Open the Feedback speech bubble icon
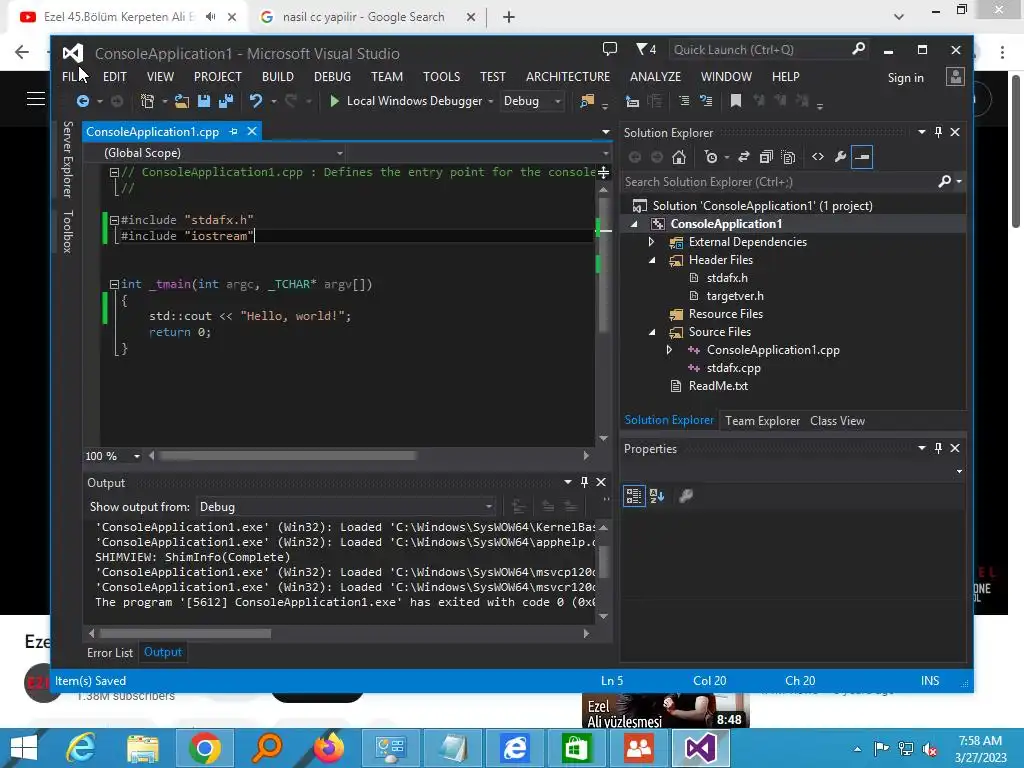 tap(609, 49)
